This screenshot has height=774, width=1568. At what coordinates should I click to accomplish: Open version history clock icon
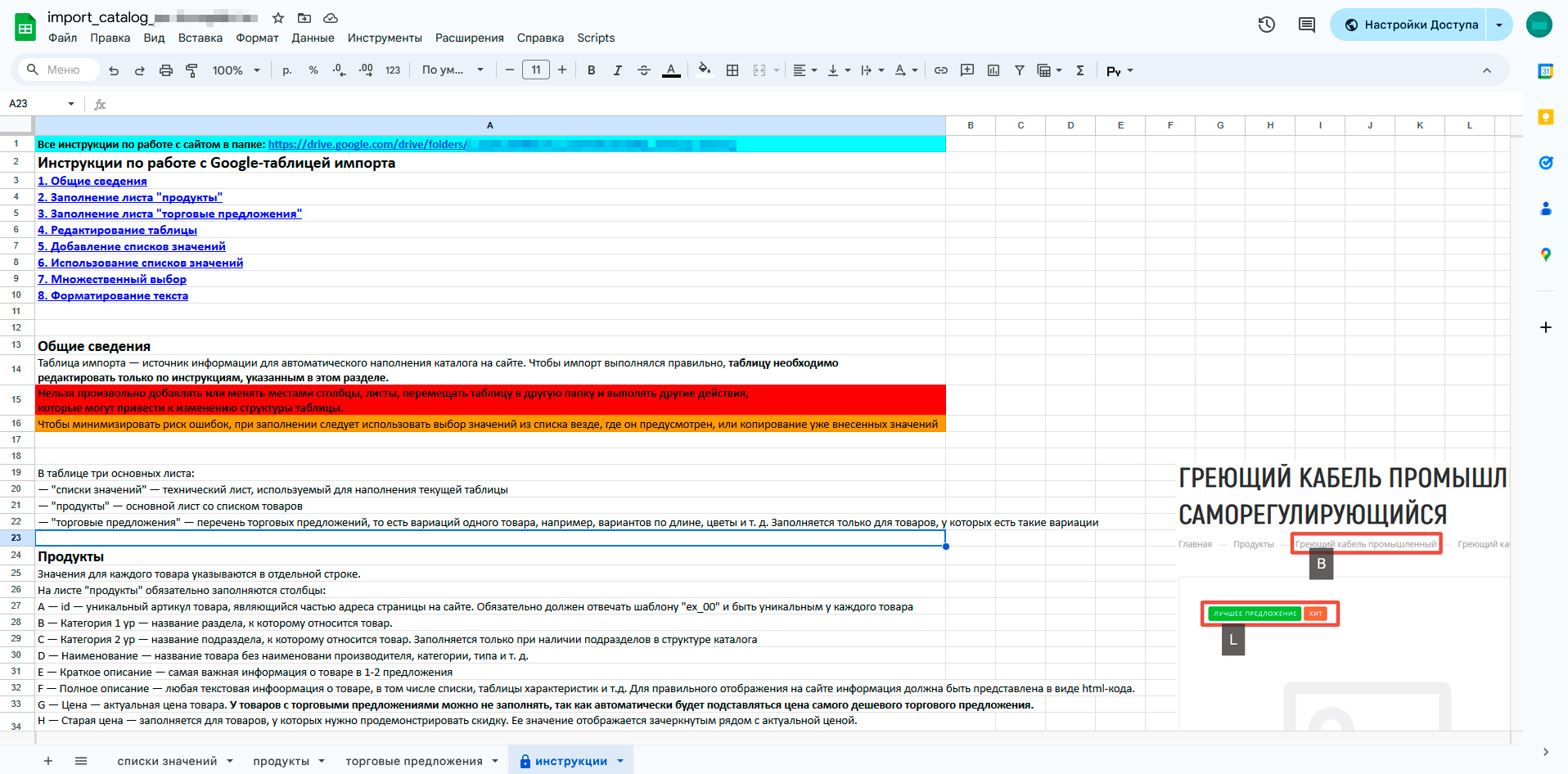pos(1267,25)
